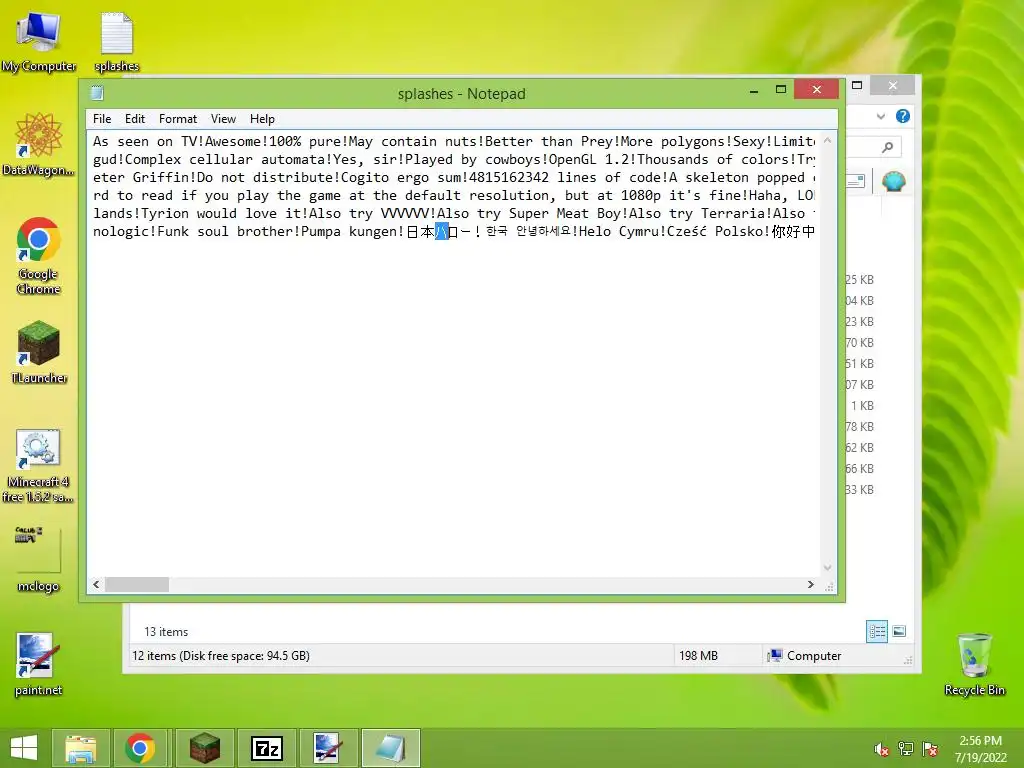Click 'Computer' in the Explorer status bar
This screenshot has width=1024, height=768.
pos(814,656)
